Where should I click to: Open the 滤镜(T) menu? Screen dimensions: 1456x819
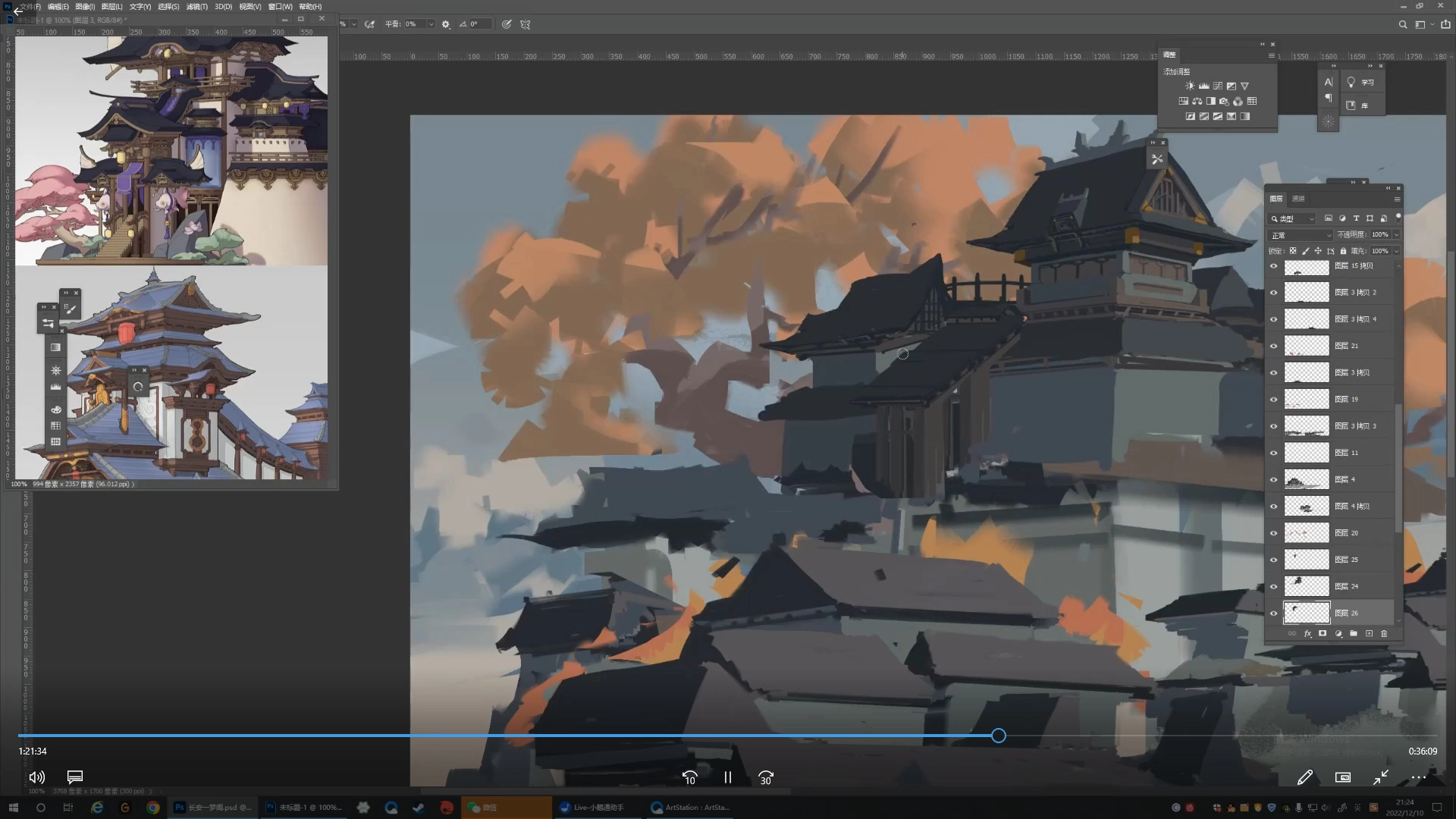click(x=196, y=6)
